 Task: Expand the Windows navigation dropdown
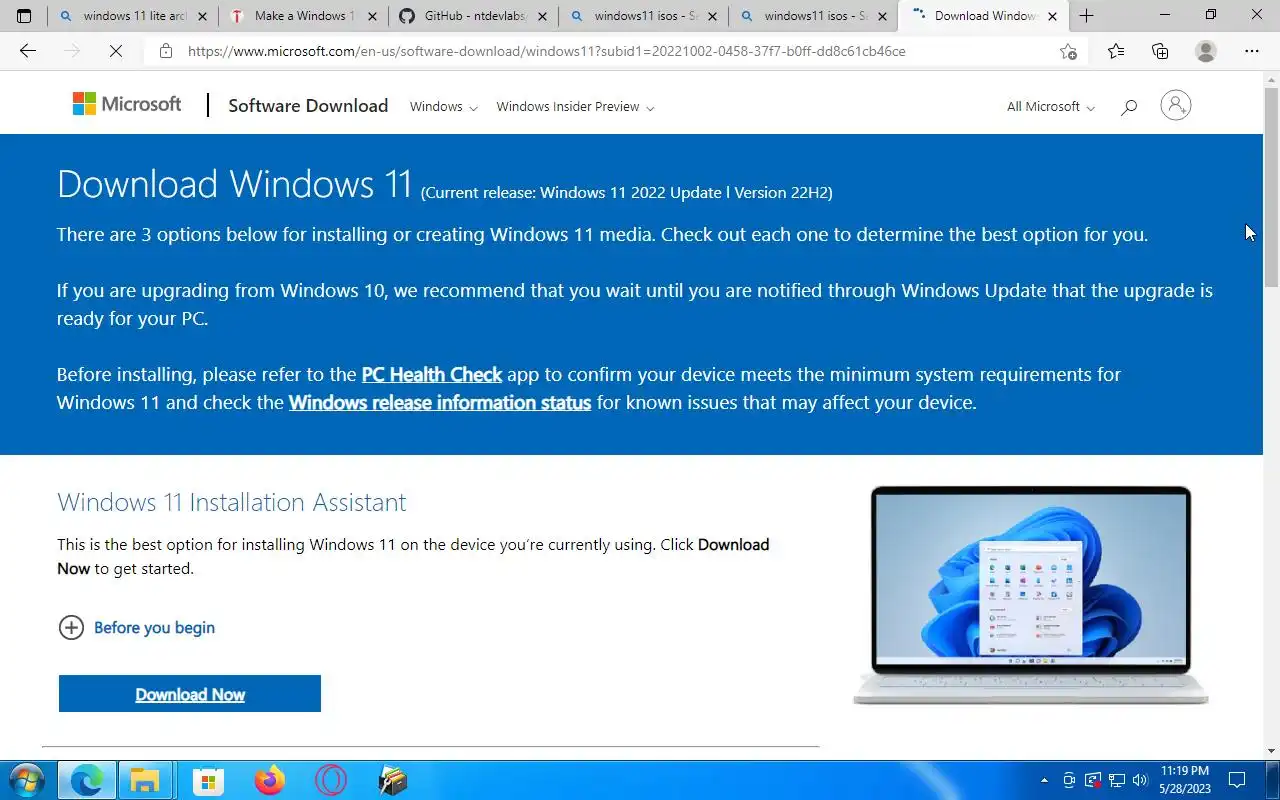[444, 107]
